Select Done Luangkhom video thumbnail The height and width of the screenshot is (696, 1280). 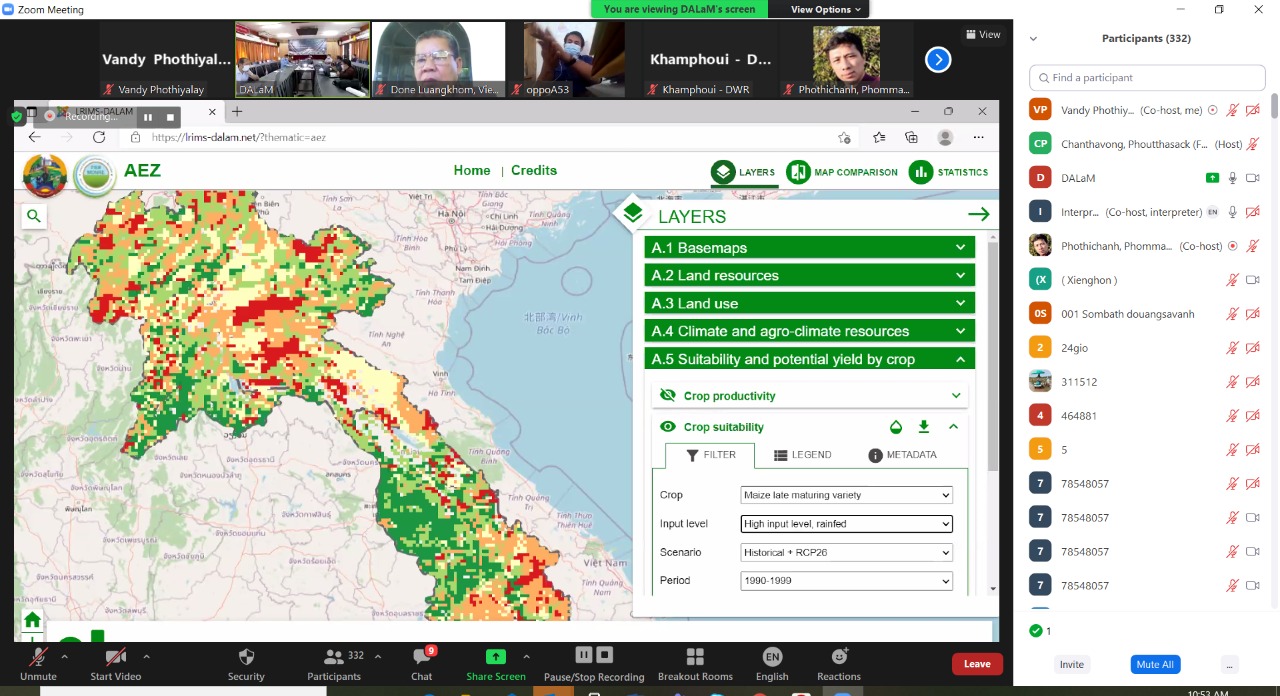click(438, 60)
